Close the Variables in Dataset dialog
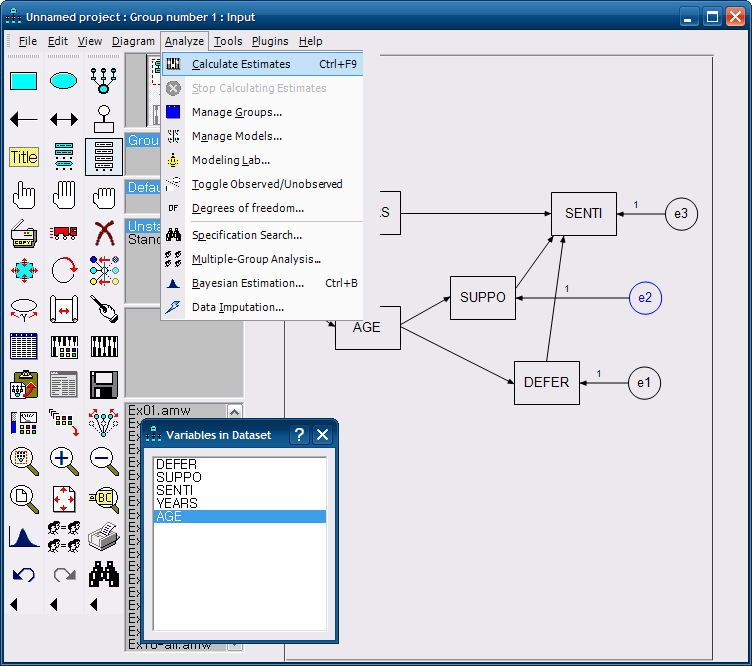 coord(322,435)
